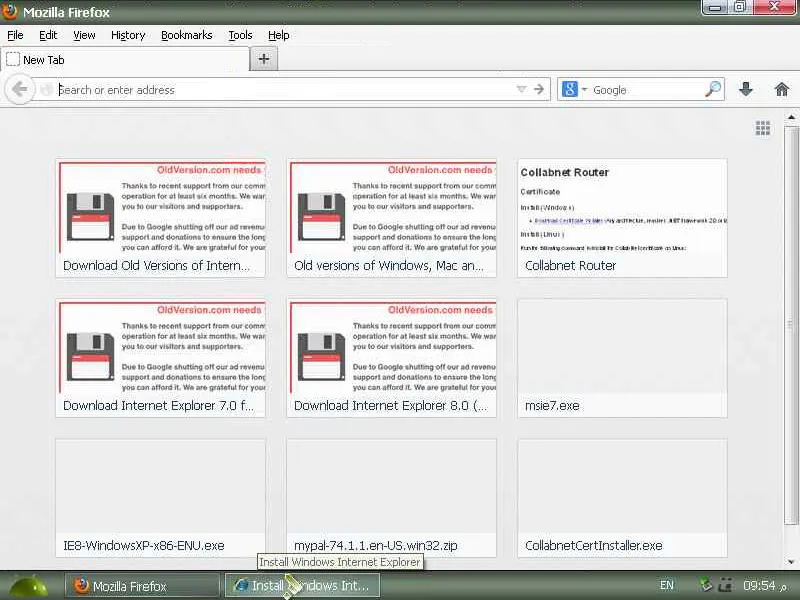Click the vertical scrollbar thumb
800x600 pixels.
(791, 324)
